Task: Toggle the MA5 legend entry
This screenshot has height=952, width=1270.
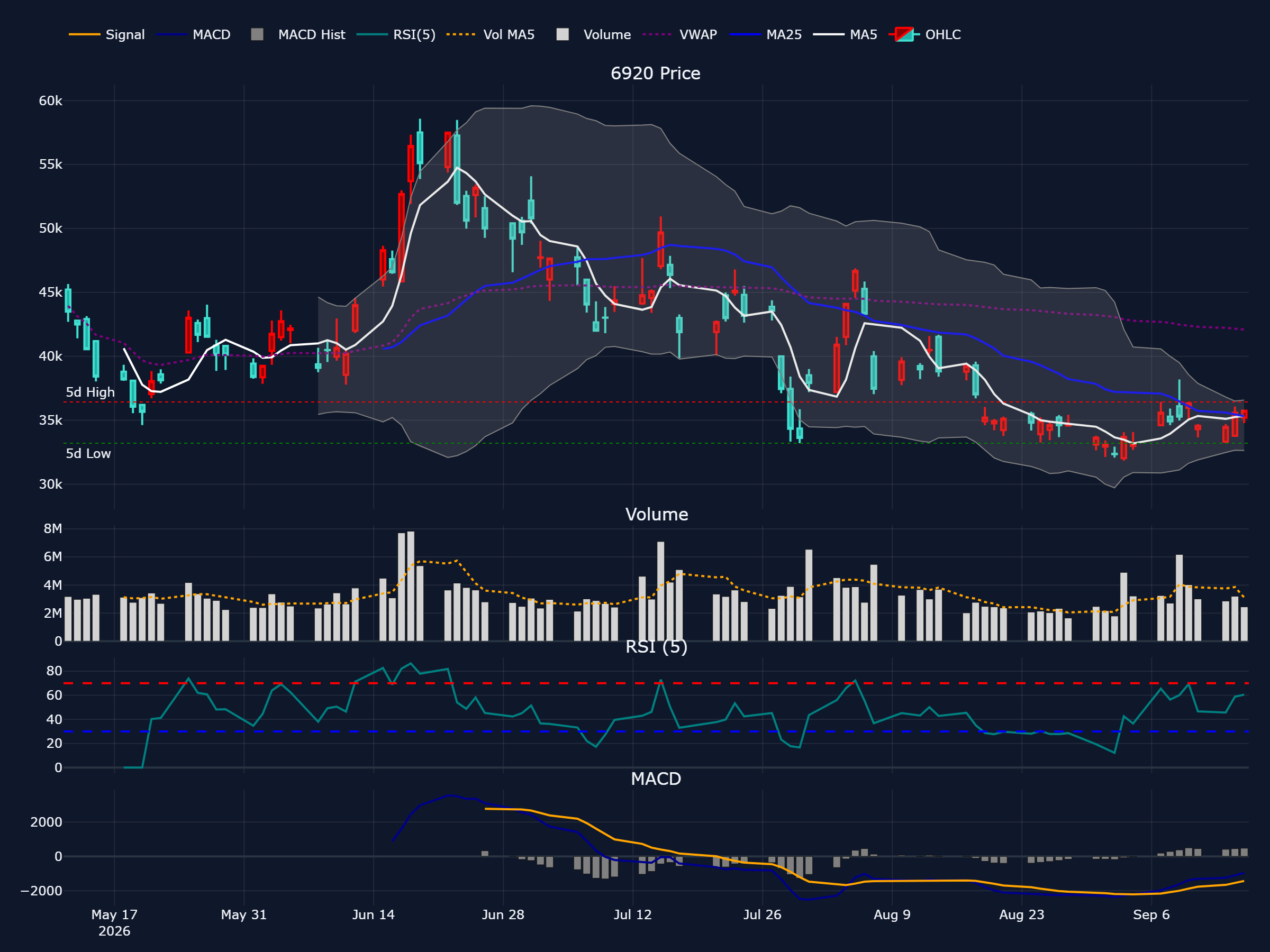Action: coord(845,34)
